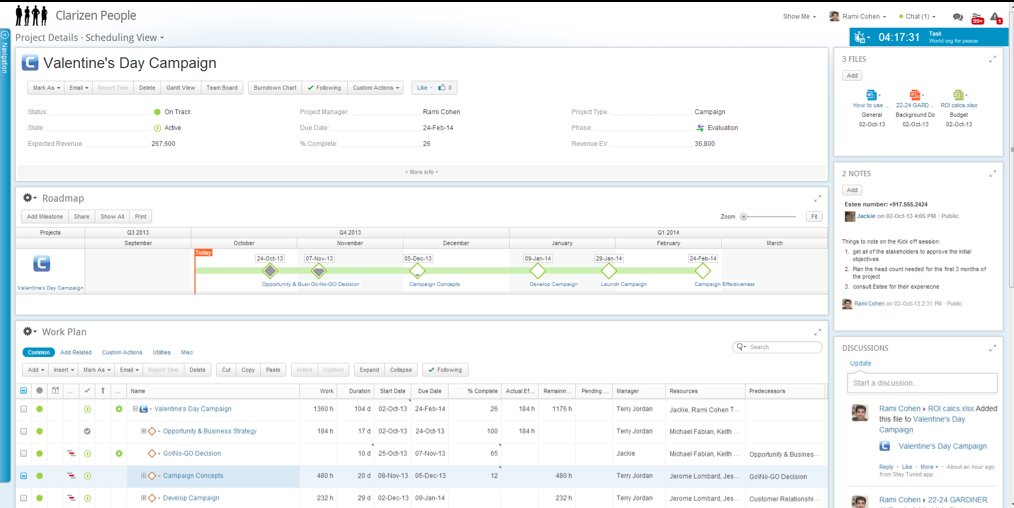Uncheck the Campaign Concepts row checkbox
1014x508 pixels.
[24, 476]
